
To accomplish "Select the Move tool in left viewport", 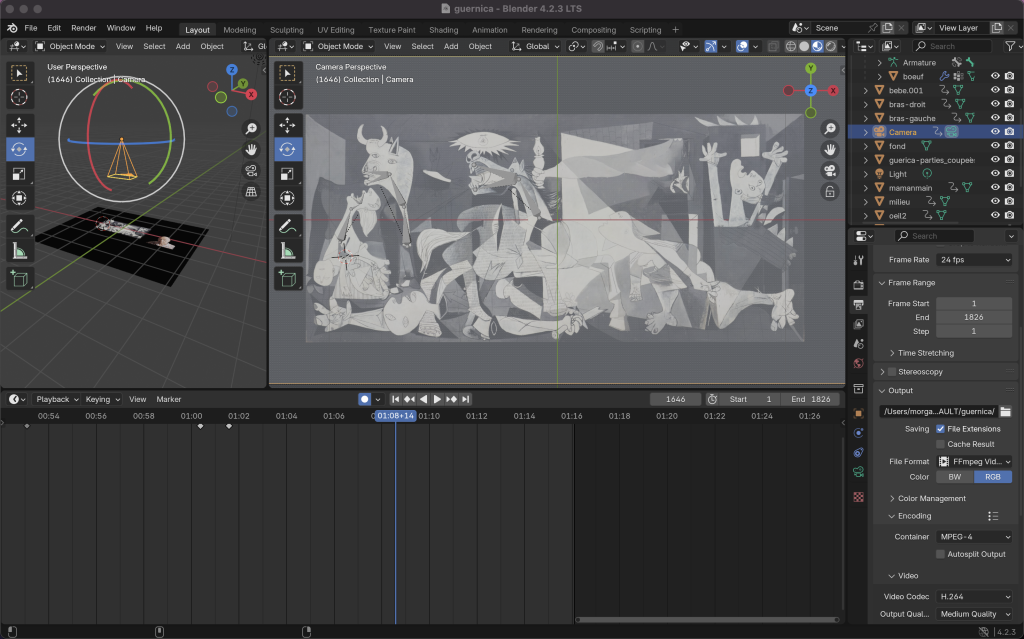I will (x=19, y=125).
